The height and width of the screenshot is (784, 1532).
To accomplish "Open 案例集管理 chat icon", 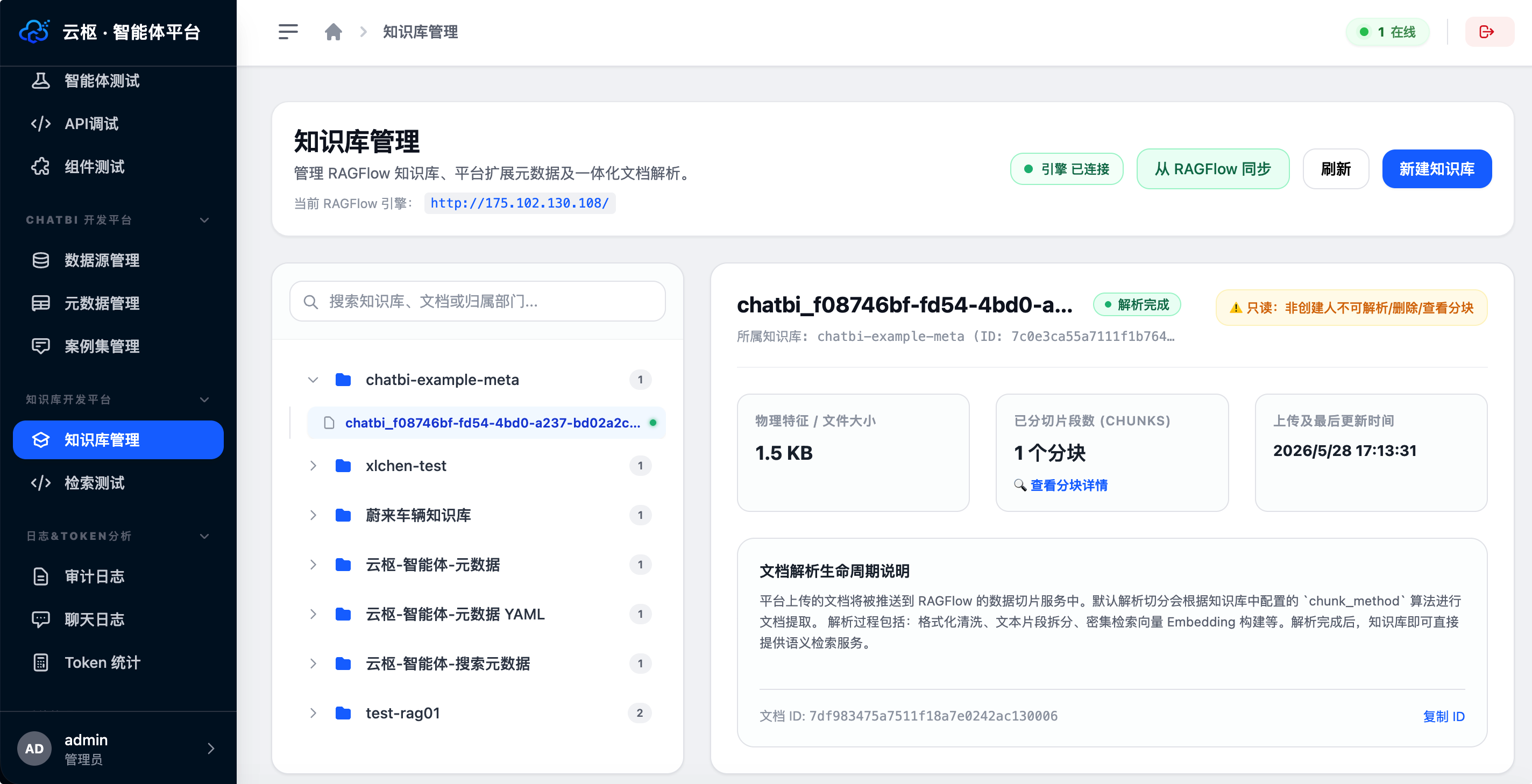I will tap(40, 346).
